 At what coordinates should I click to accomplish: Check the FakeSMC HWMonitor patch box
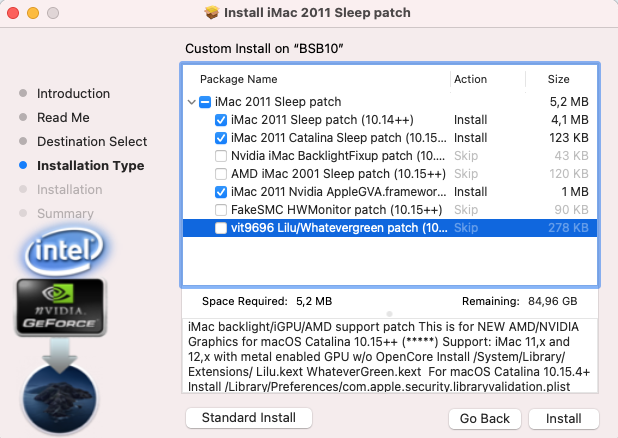221,210
